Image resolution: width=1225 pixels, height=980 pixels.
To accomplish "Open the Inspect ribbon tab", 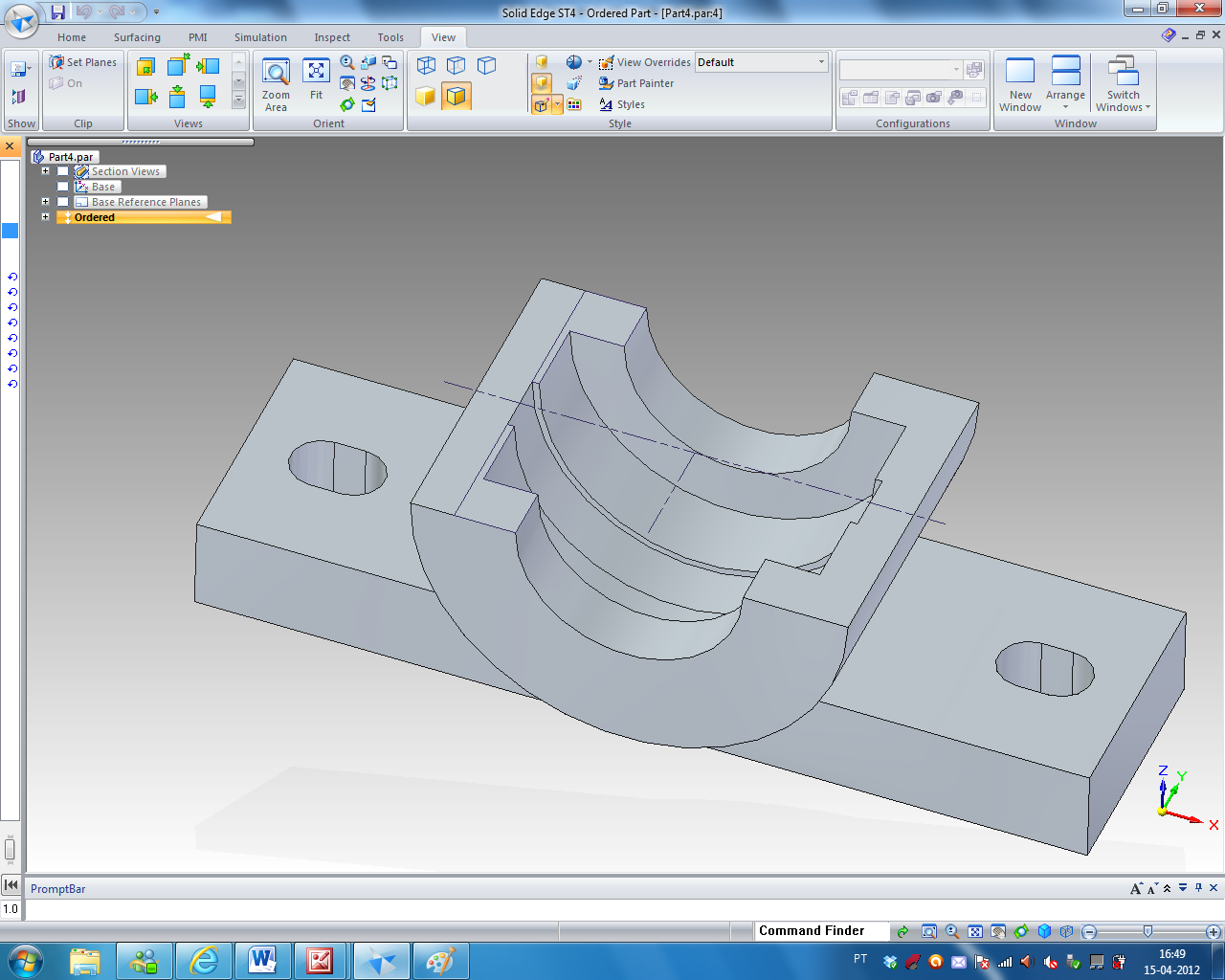I will (x=332, y=37).
